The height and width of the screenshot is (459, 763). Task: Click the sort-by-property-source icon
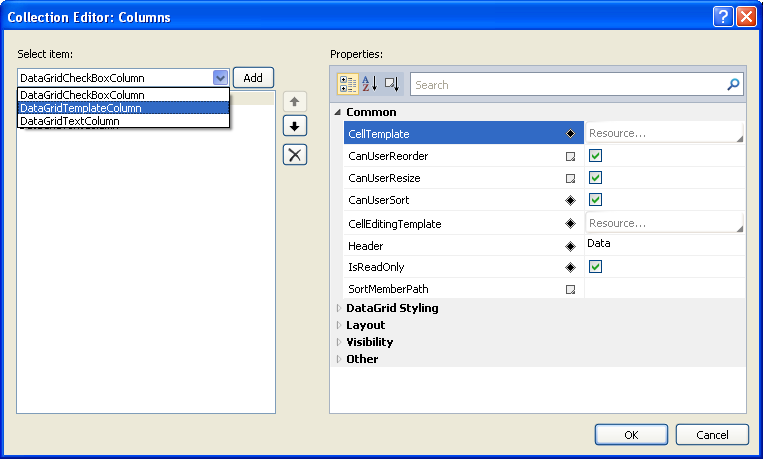[x=391, y=85]
